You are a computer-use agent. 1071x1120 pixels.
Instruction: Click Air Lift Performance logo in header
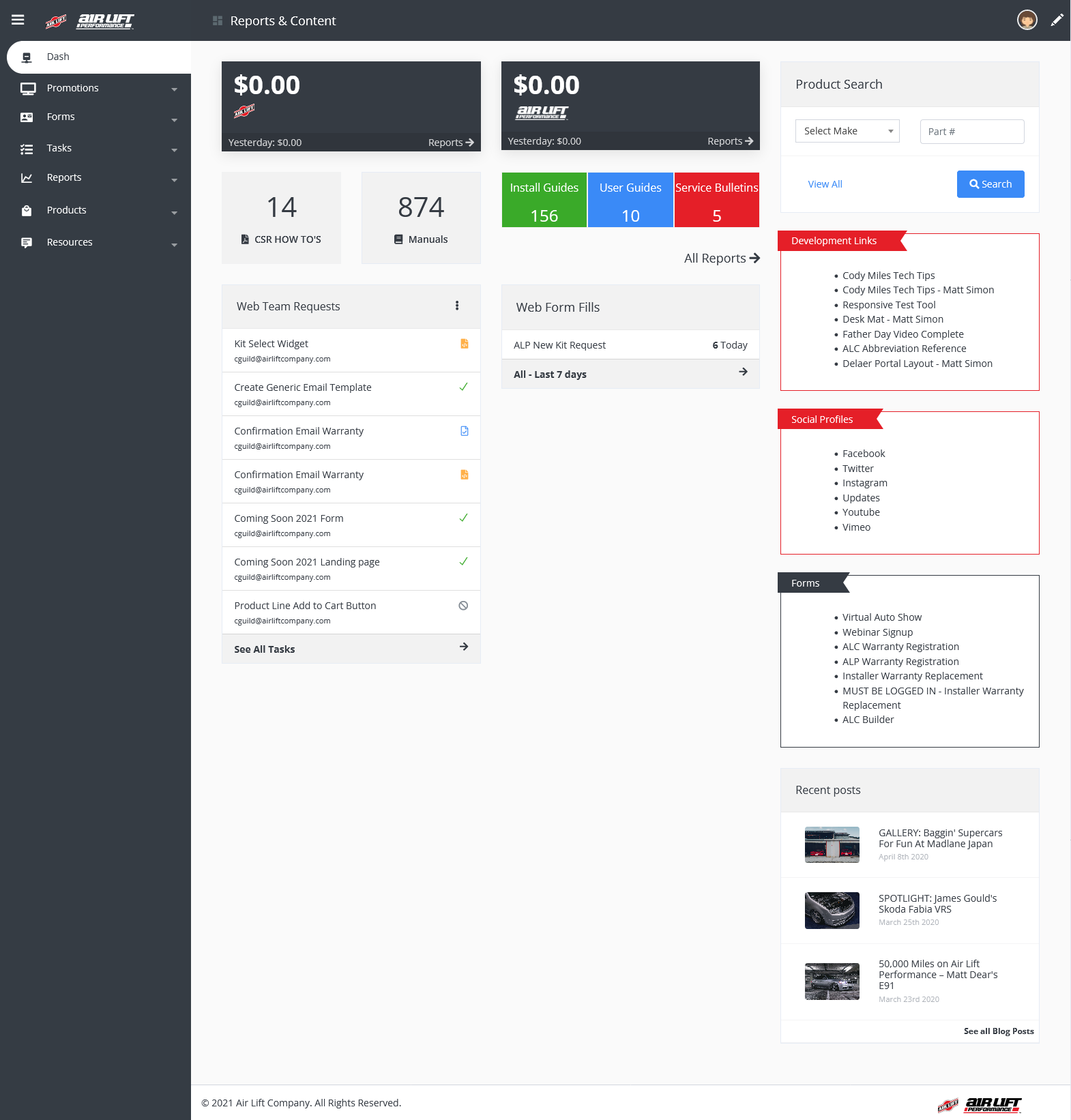click(x=105, y=20)
